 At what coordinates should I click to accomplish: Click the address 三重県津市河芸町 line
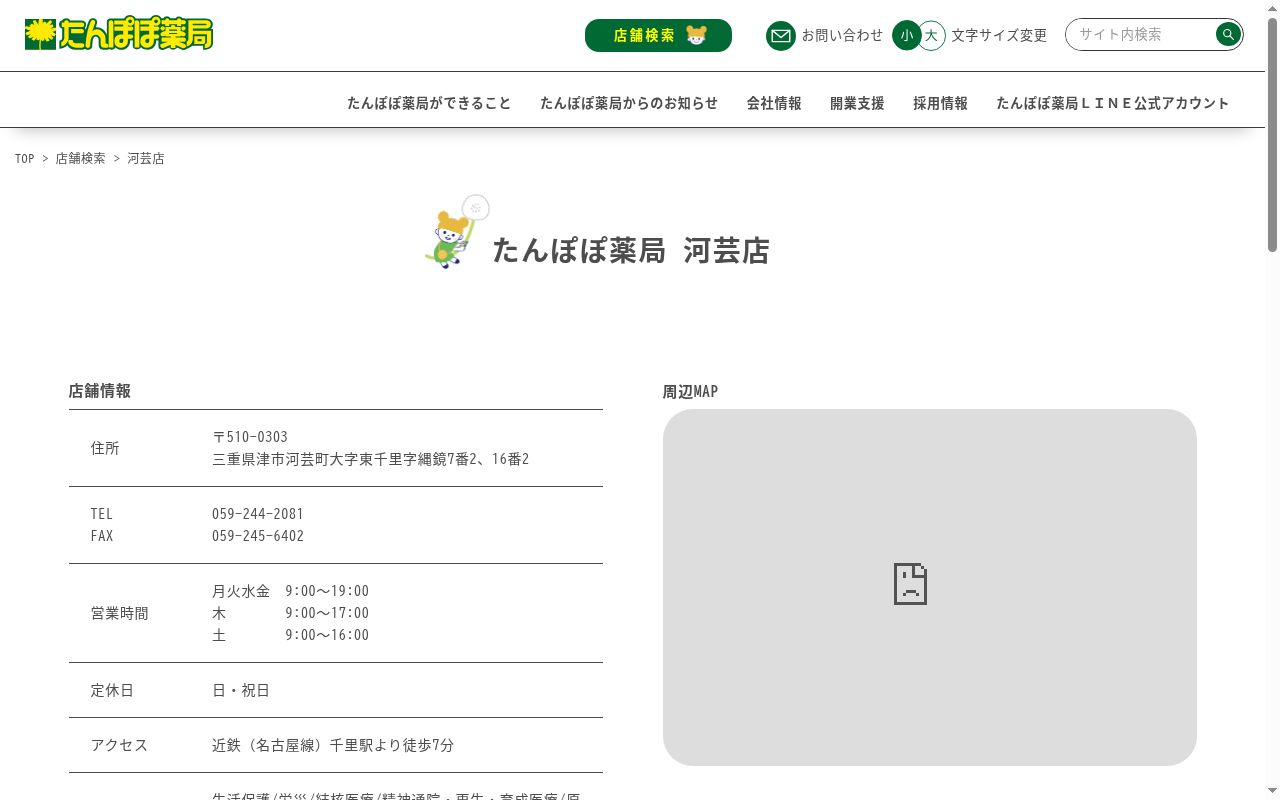[371, 459]
